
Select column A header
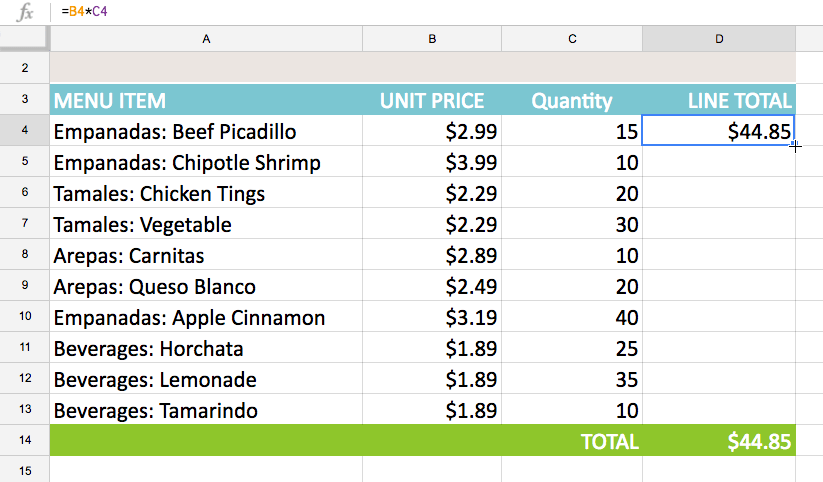(206, 39)
